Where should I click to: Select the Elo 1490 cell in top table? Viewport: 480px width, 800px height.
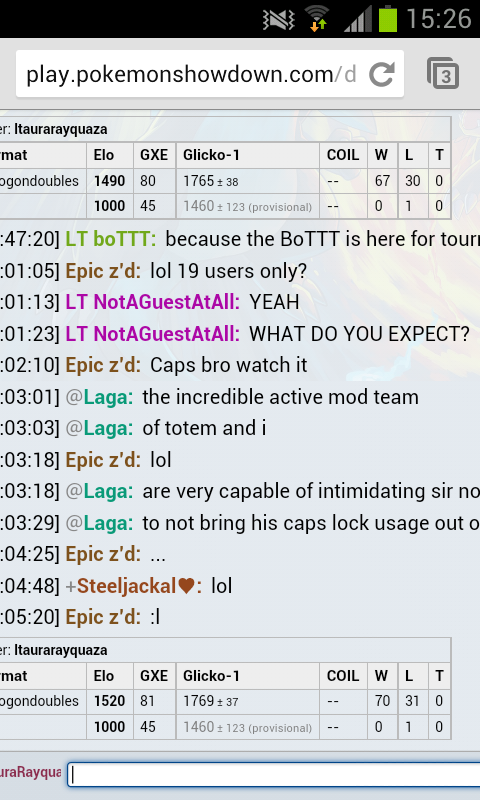tap(109, 181)
